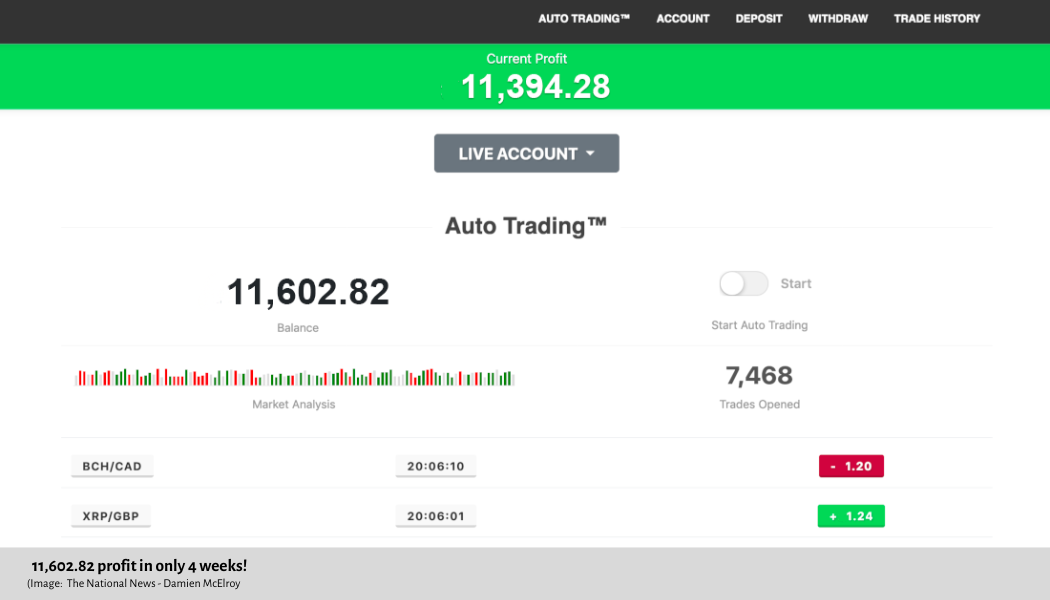1050x600 pixels.
Task: Click the Current Profit value 11,394.28
Action: [x=535, y=87]
